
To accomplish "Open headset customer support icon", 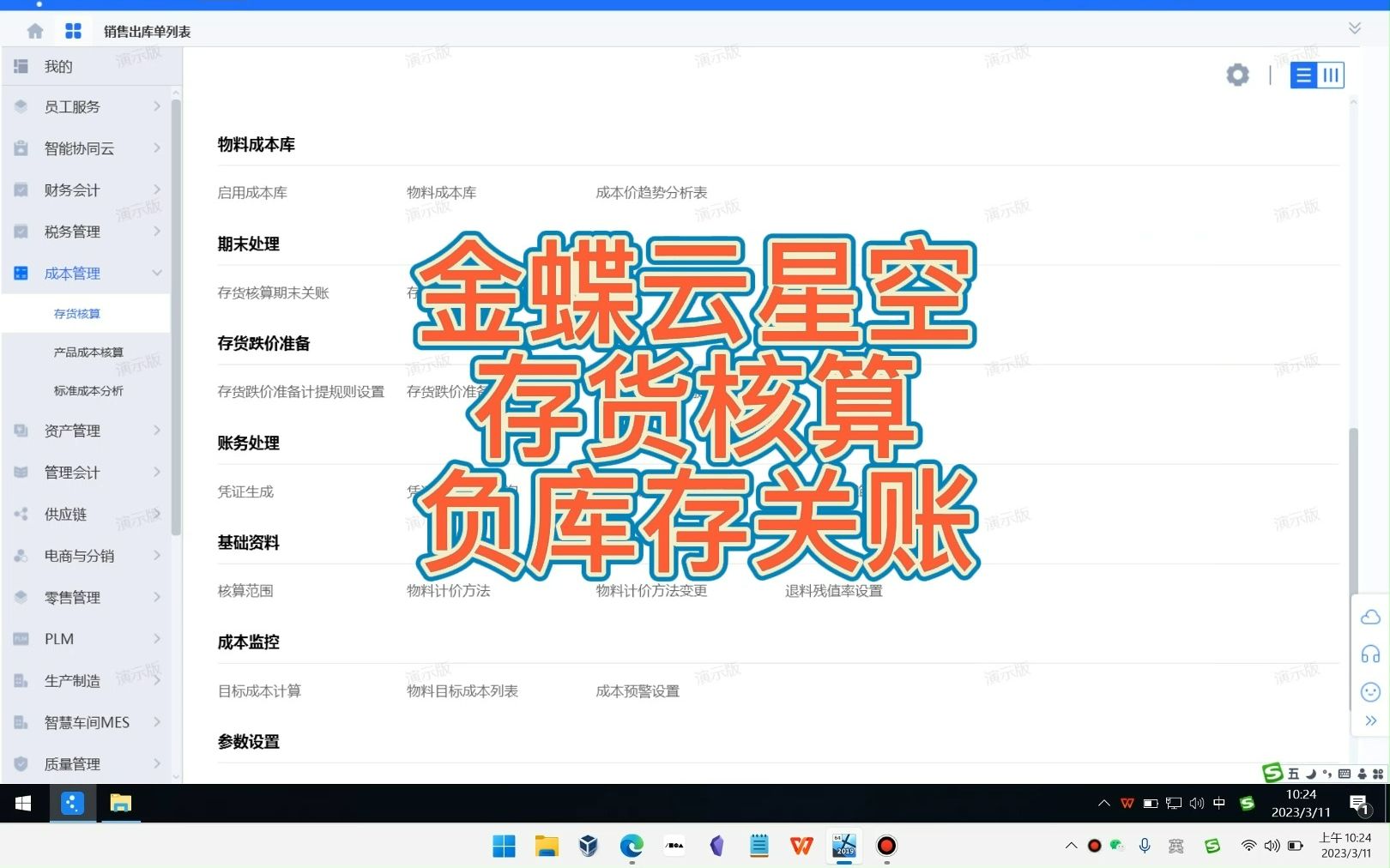I will click(1370, 654).
